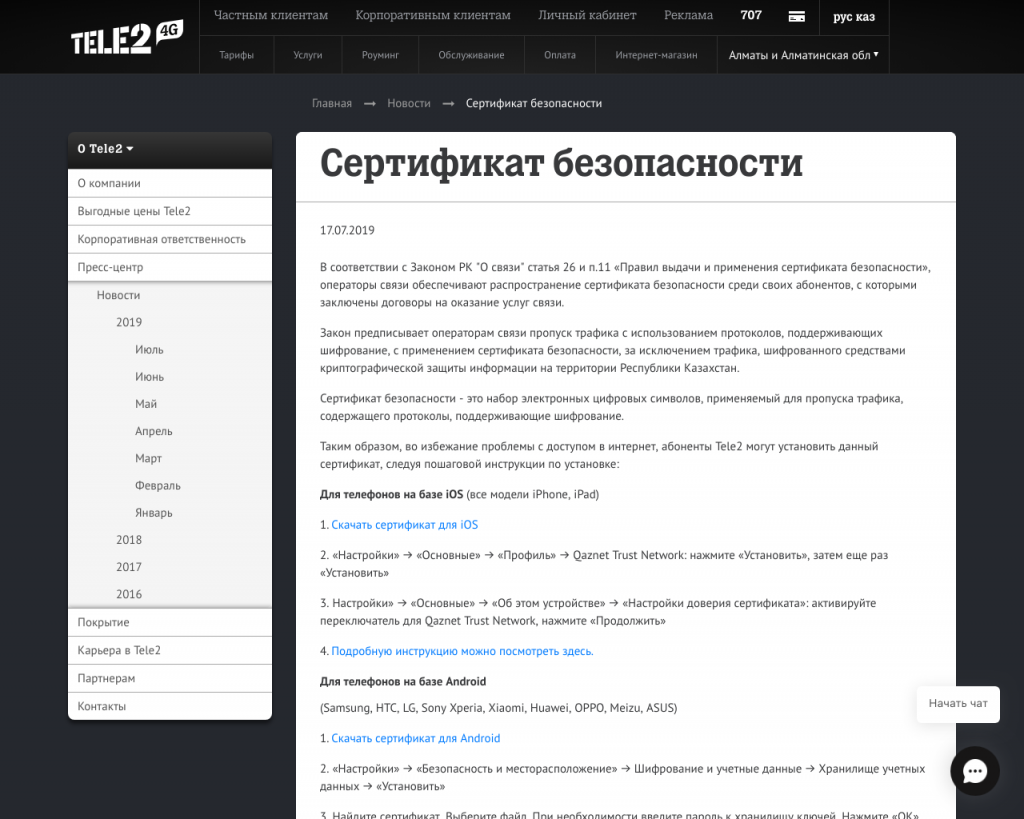This screenshot has height=819, width=1024.
Task: Click Скачать сертификат для iOS link
Action: (404, 525)
